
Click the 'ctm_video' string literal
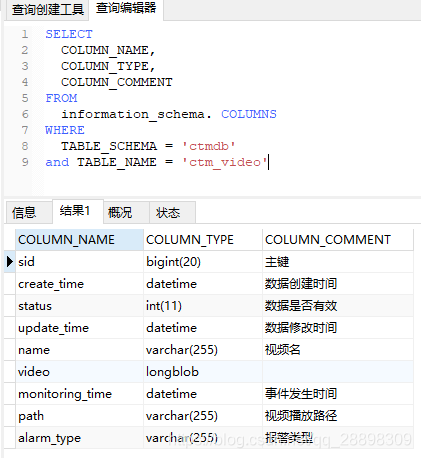pos(225,162)
